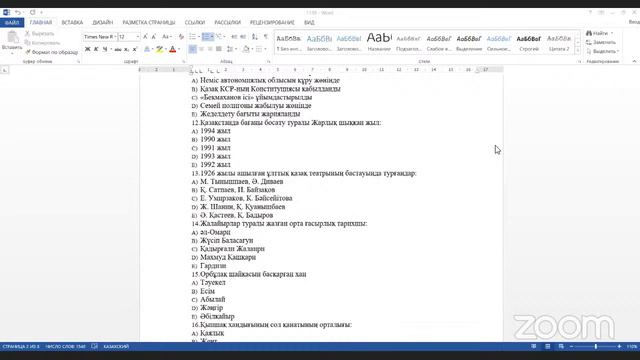The width and height of the screenshot is (640, 360).
Task: Click the Format Painter (Формат по образцу)
Action: 51,52
